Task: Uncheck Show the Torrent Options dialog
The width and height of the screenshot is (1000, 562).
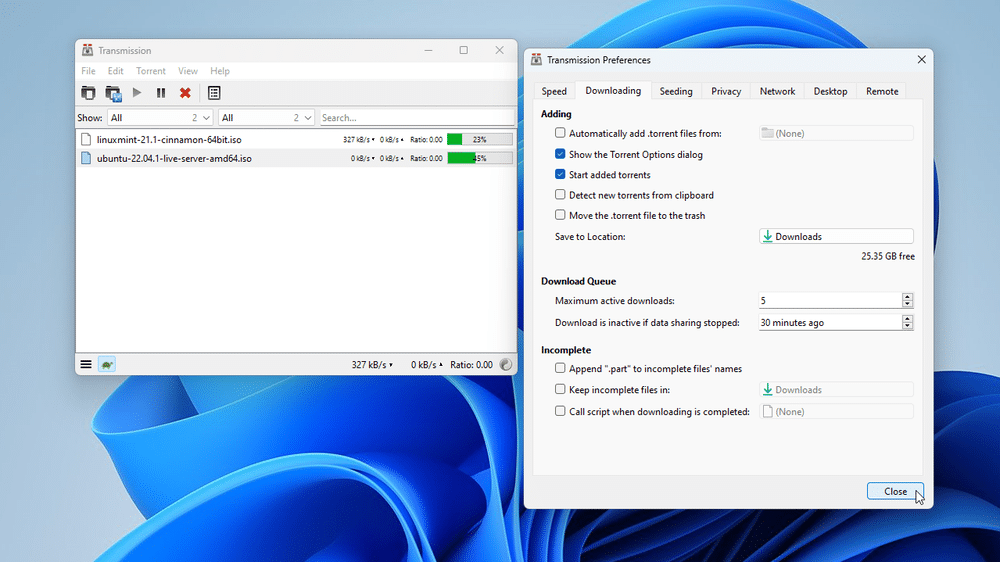Action: [560, 154]
